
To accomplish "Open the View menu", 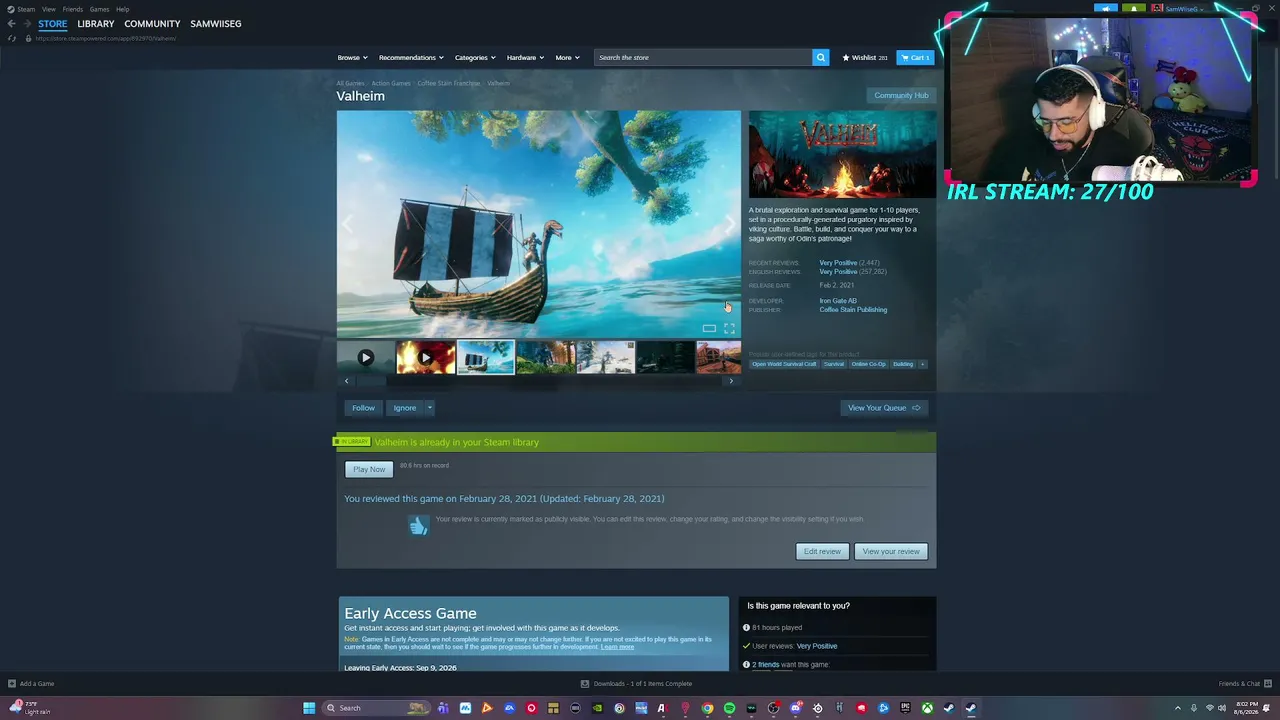I will (48, 9).
